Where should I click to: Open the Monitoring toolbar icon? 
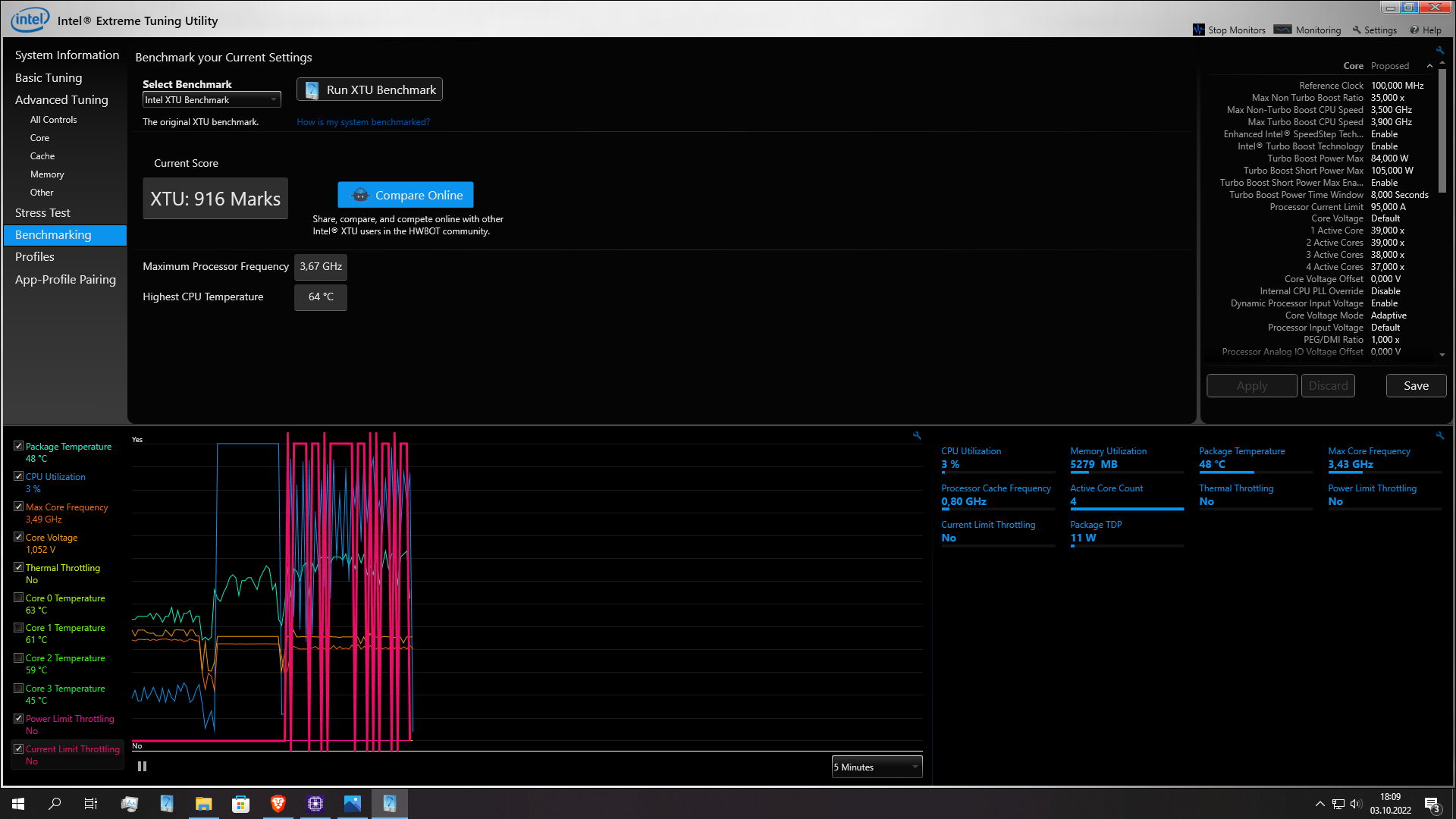[x=1282, y=30]
